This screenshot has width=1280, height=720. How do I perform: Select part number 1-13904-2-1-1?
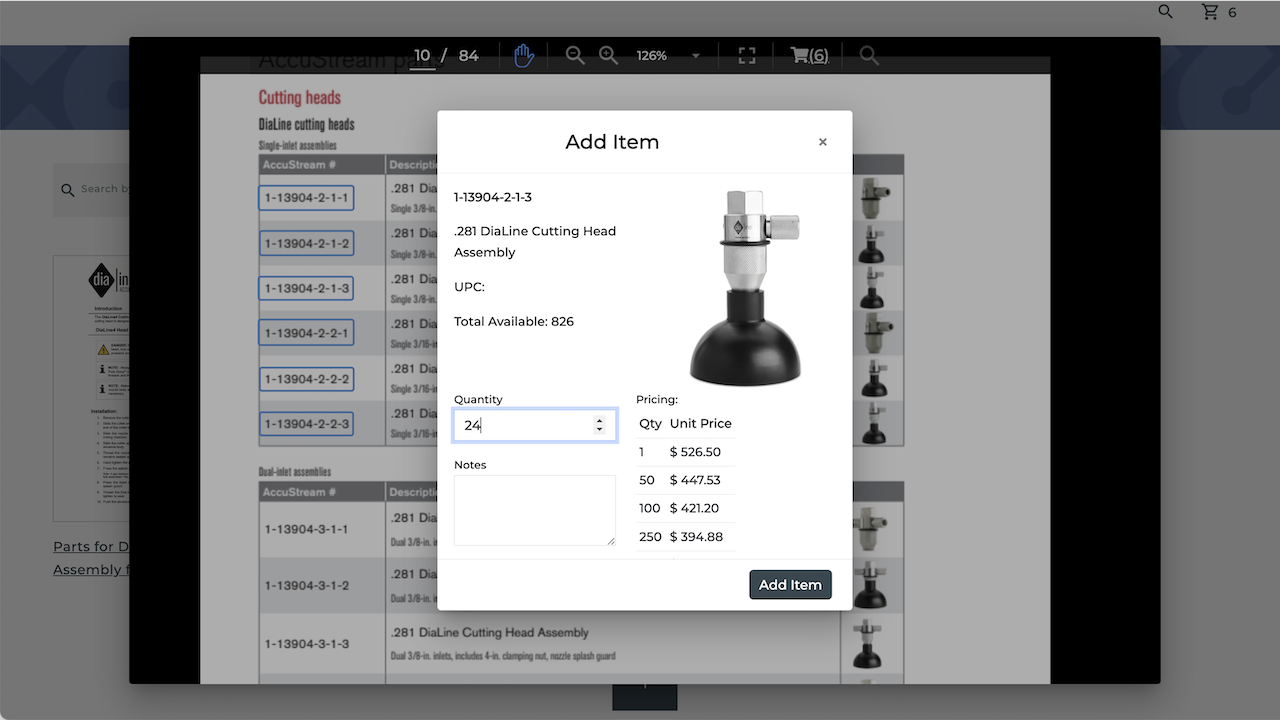(x=306, y=198)
